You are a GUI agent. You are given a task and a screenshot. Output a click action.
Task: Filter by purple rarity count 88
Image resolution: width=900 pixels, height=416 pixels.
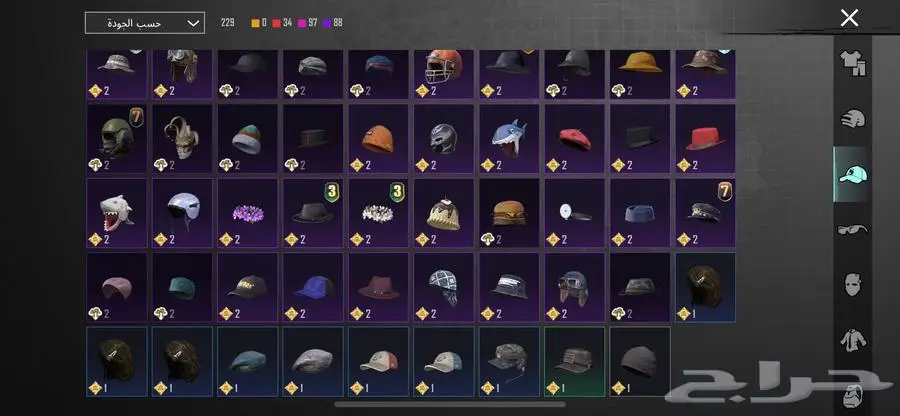point(333,23)
